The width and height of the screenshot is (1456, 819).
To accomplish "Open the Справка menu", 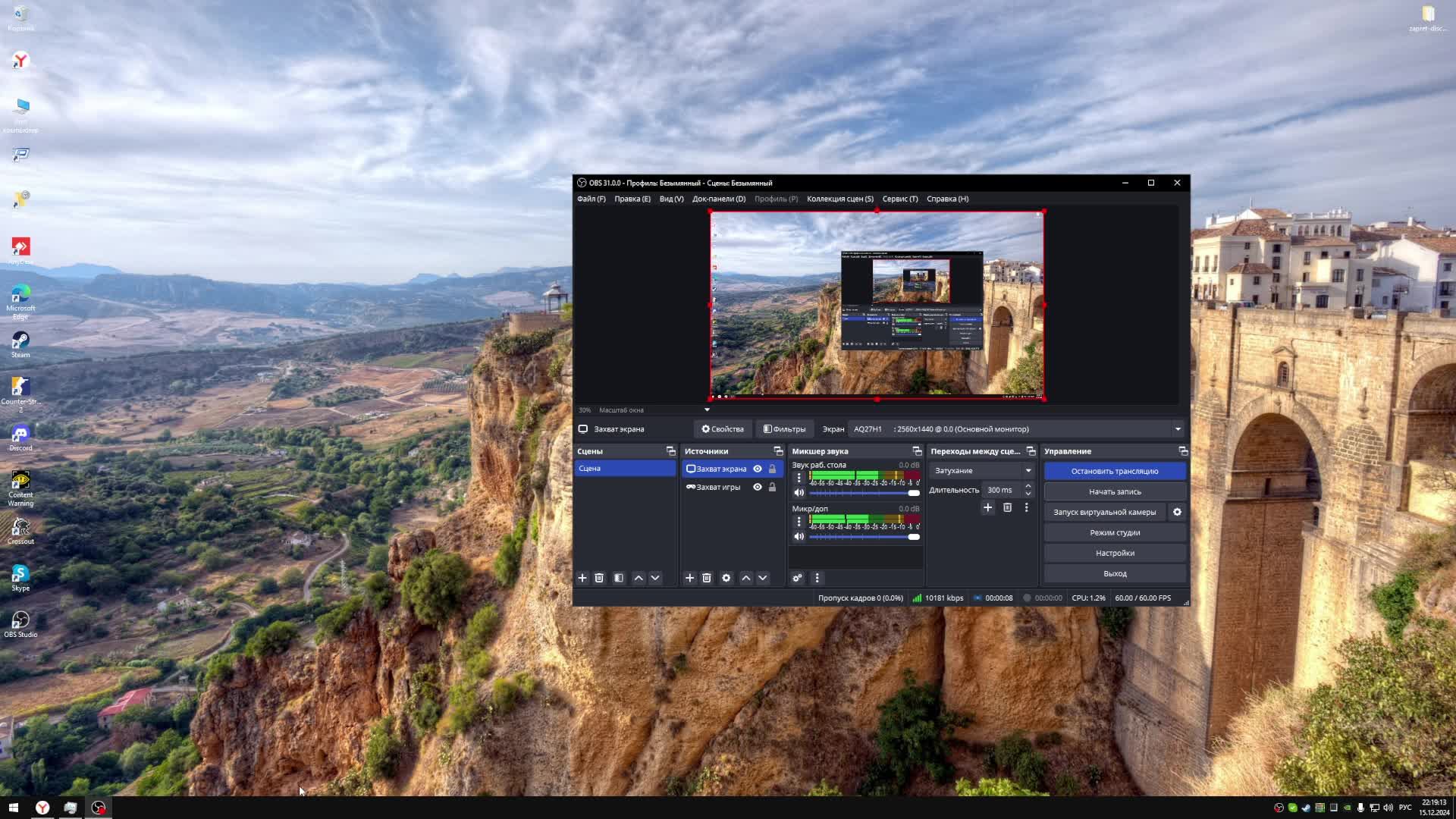I will [947, 199].
